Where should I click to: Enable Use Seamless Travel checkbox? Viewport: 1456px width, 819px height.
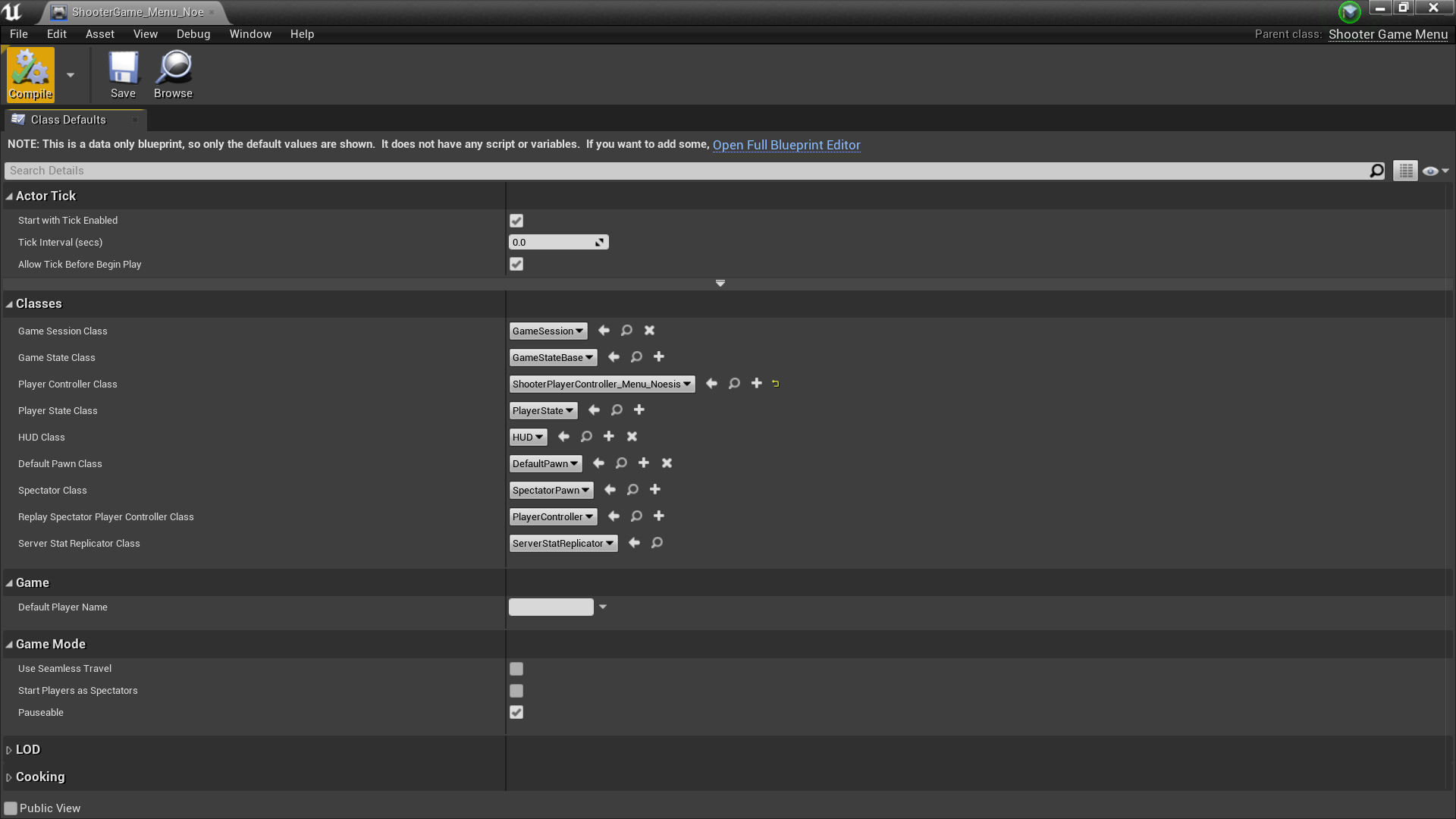[516, 669]
